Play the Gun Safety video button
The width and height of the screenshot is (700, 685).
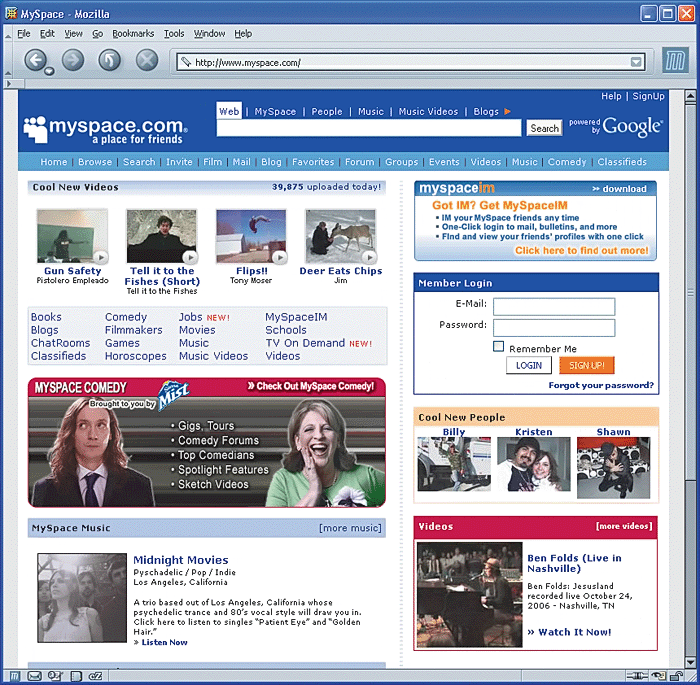point(101,257)
